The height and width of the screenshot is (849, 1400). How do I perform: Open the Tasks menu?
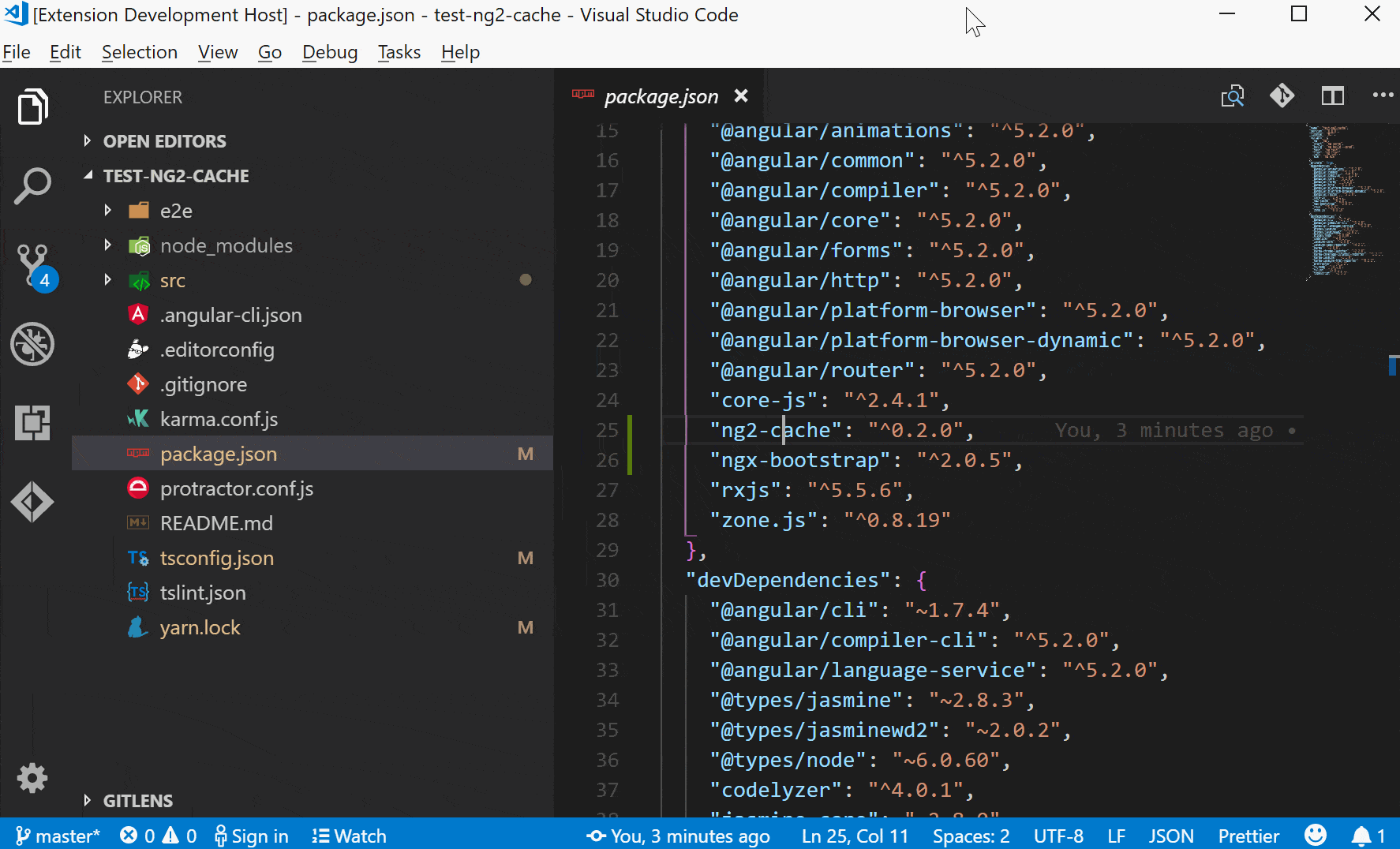[399, 52]
